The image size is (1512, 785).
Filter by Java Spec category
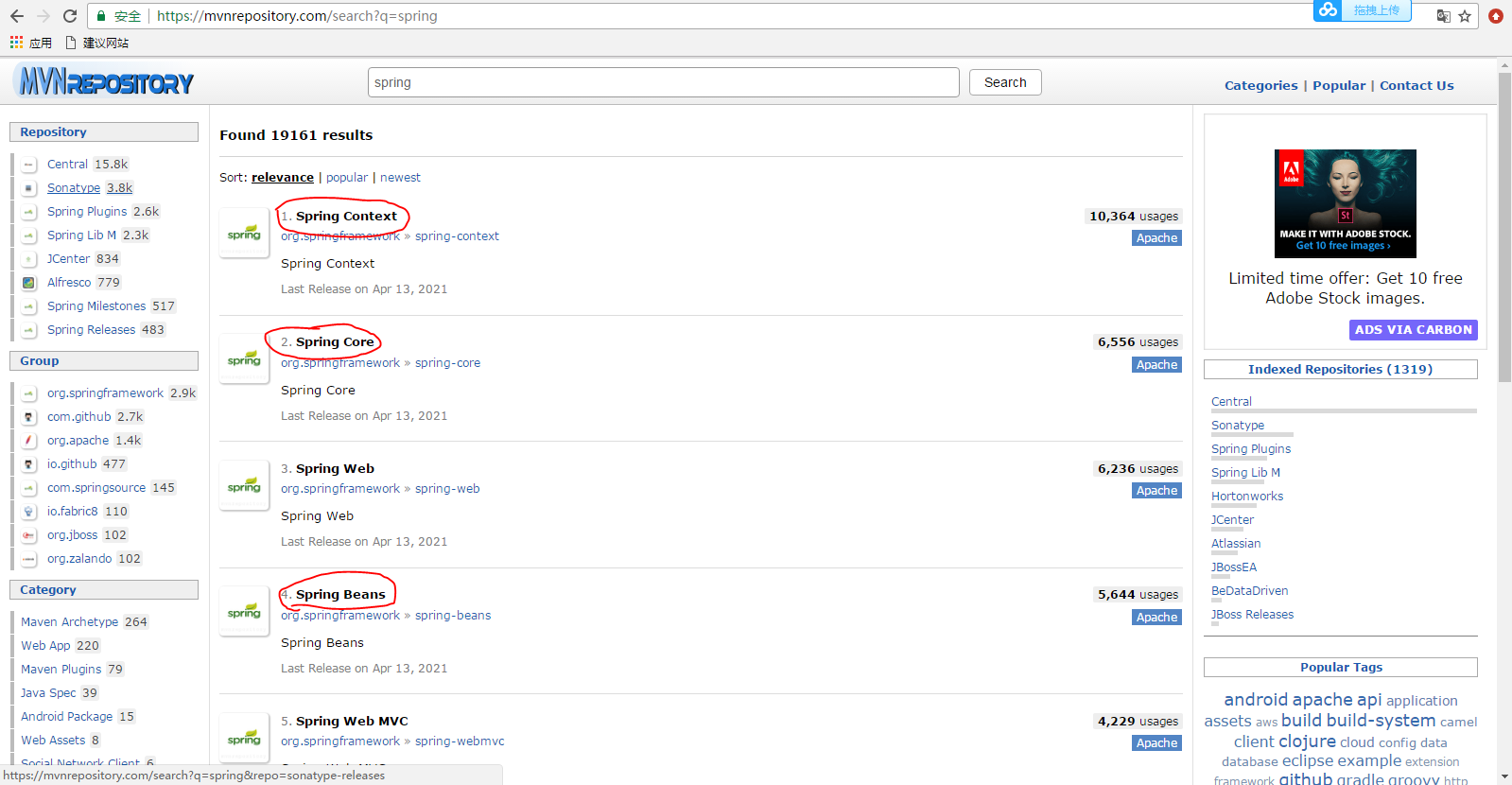(x=48, y=693)
